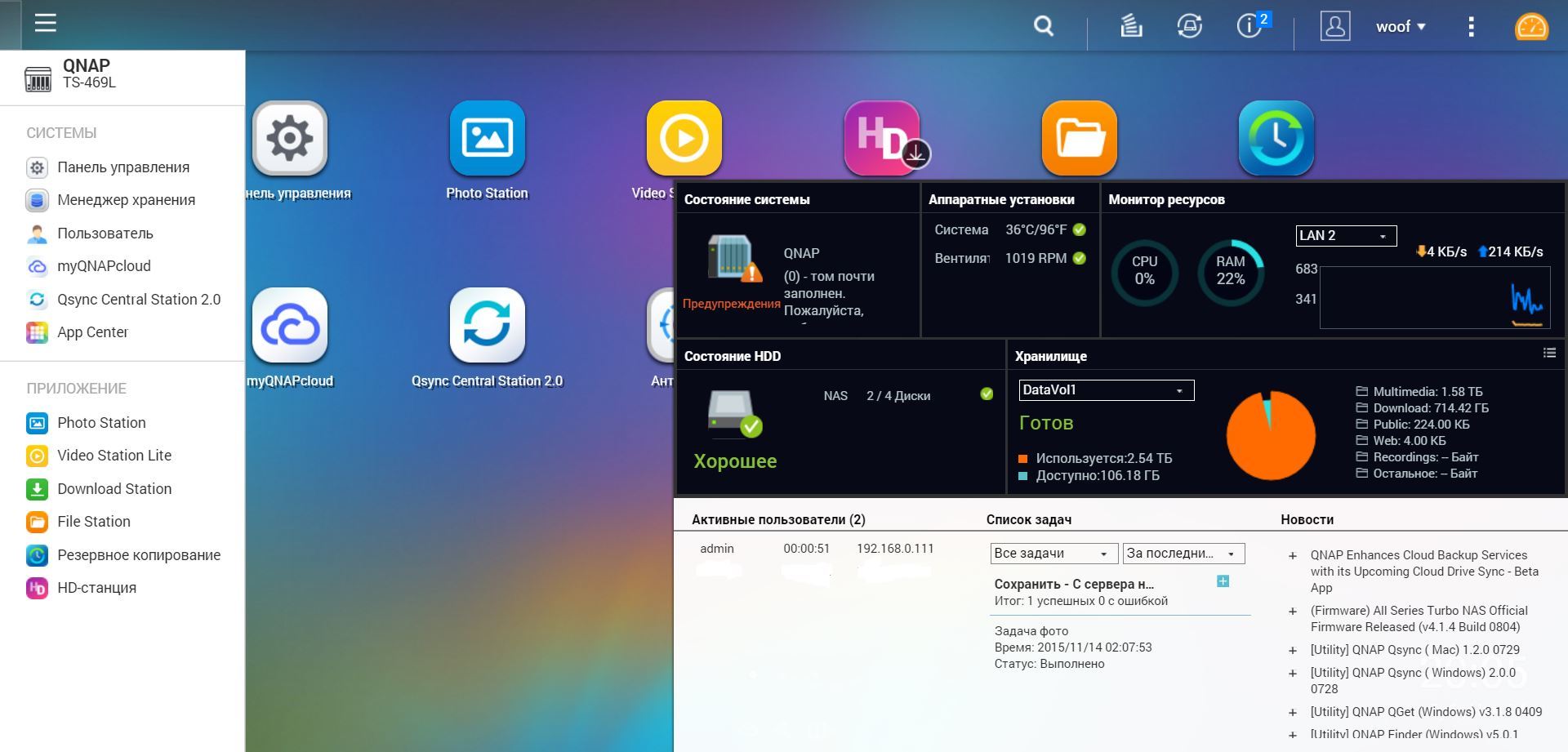This screenshot has width=1568, height=752.
Task: Click the user profile icon
Action: click(1335, 26)
